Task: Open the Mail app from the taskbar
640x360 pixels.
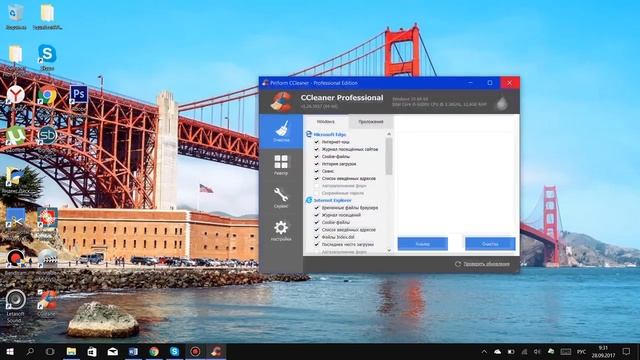Action: 113,351
